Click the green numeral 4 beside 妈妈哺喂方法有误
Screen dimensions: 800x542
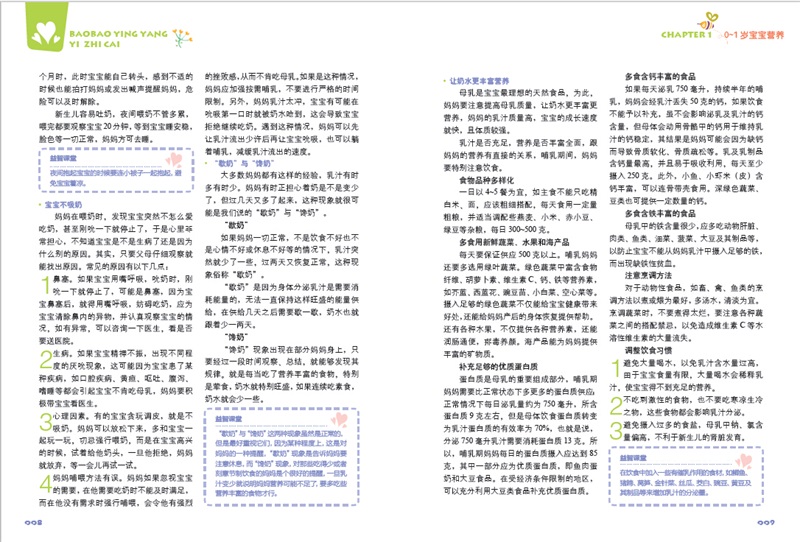[x=42, y=484]
